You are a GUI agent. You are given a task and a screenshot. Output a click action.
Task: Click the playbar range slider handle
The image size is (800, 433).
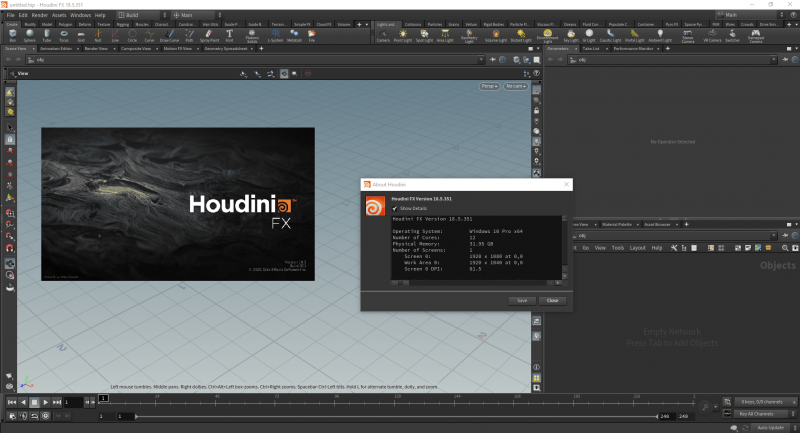point(136,416)
